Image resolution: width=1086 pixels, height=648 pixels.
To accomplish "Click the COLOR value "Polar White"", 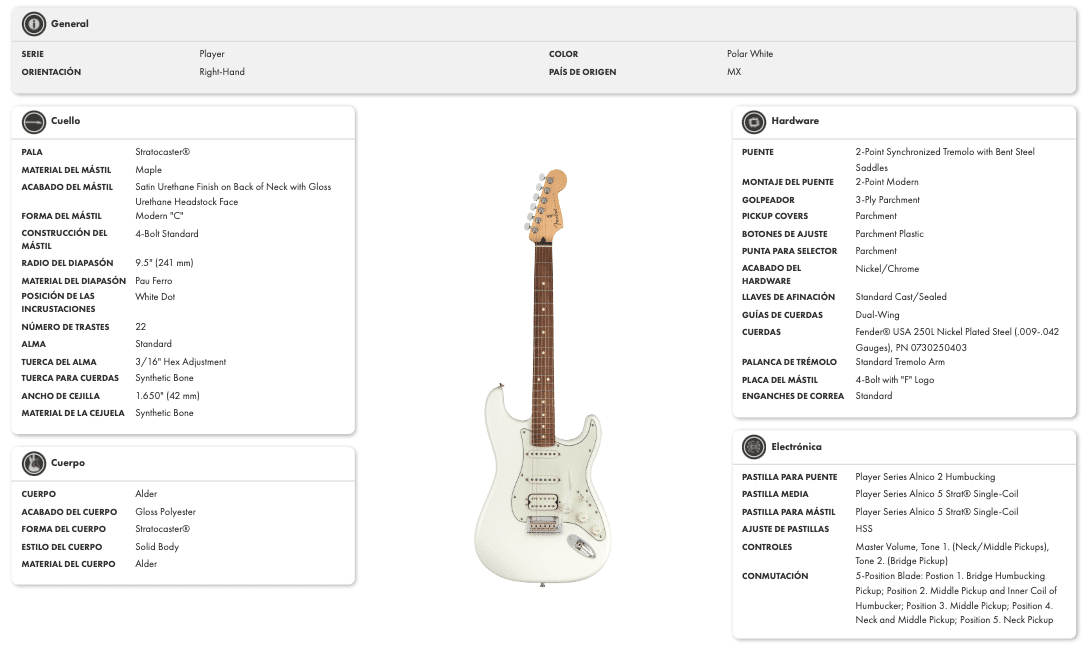I will pyautogui.click(x=750, y=54).
